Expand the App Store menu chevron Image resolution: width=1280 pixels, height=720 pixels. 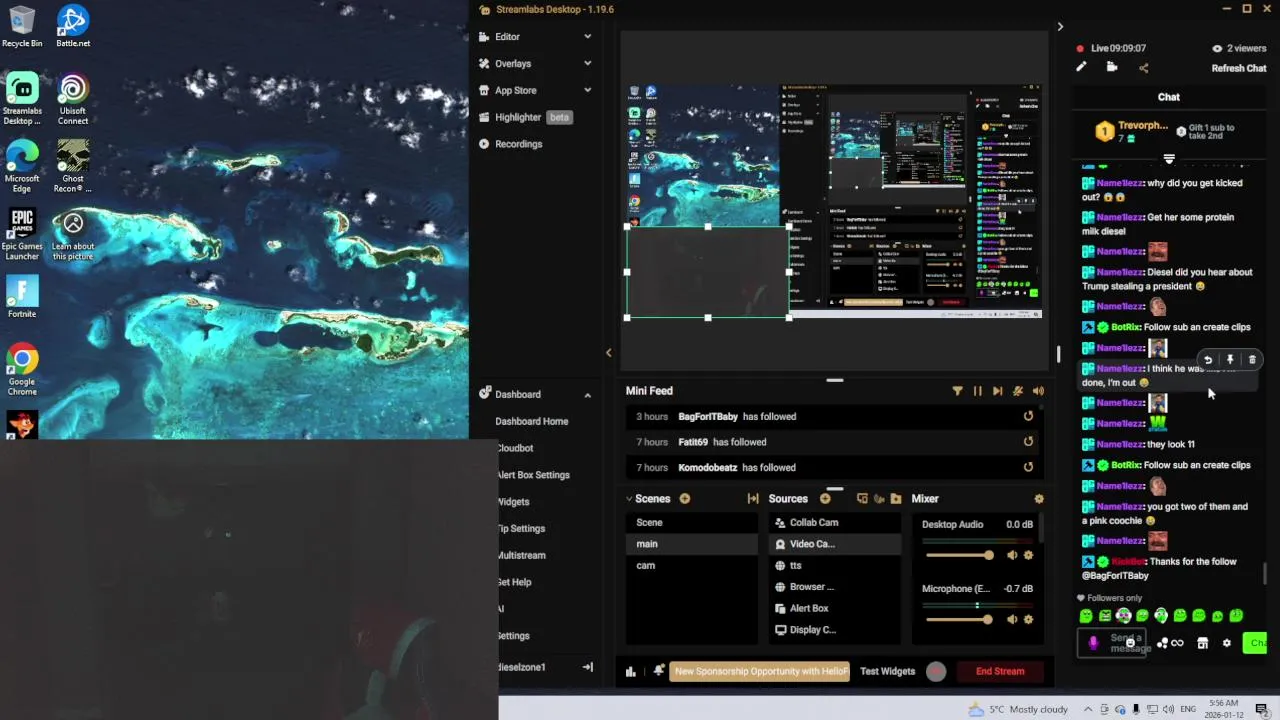click(587, 90)
